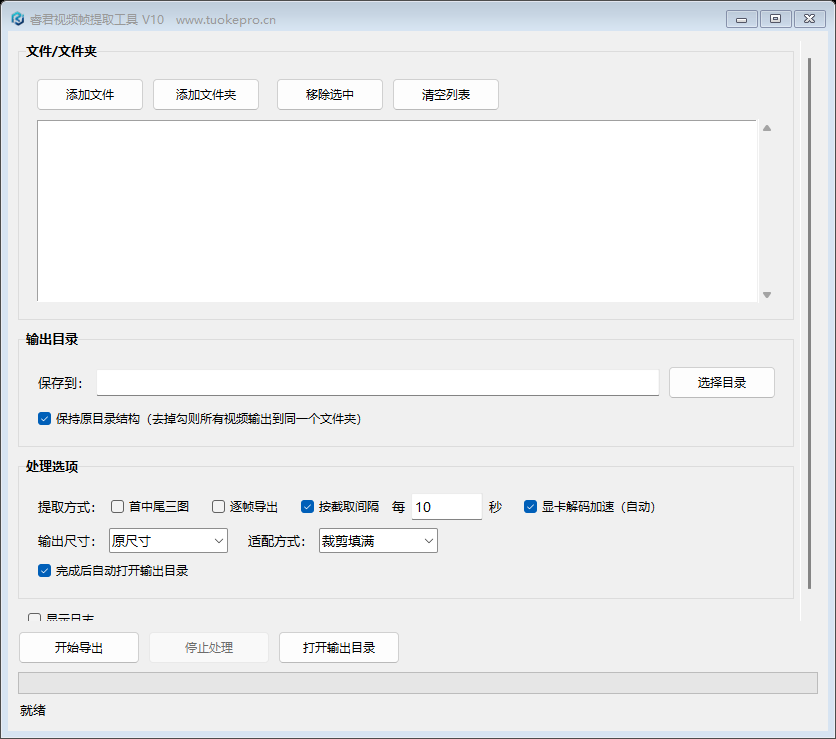The image size is (836, 739).
Task: Start export with 开始导出
Action: pos(79,647)
